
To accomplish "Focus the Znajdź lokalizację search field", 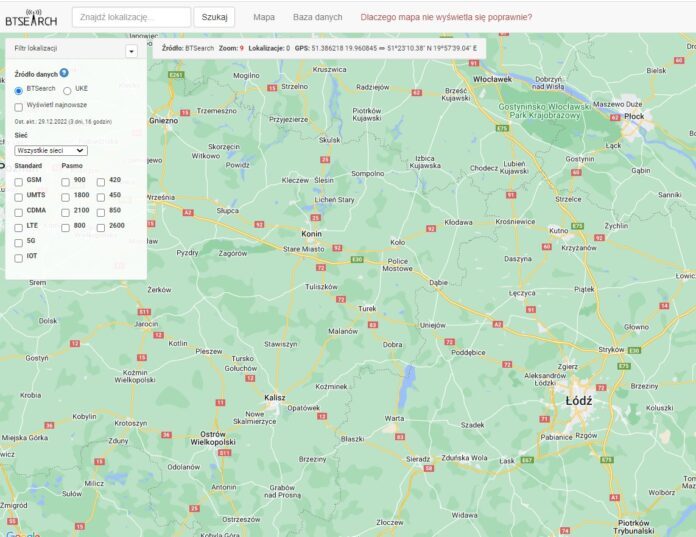I will pyautogui.click(x=131, y=17).
